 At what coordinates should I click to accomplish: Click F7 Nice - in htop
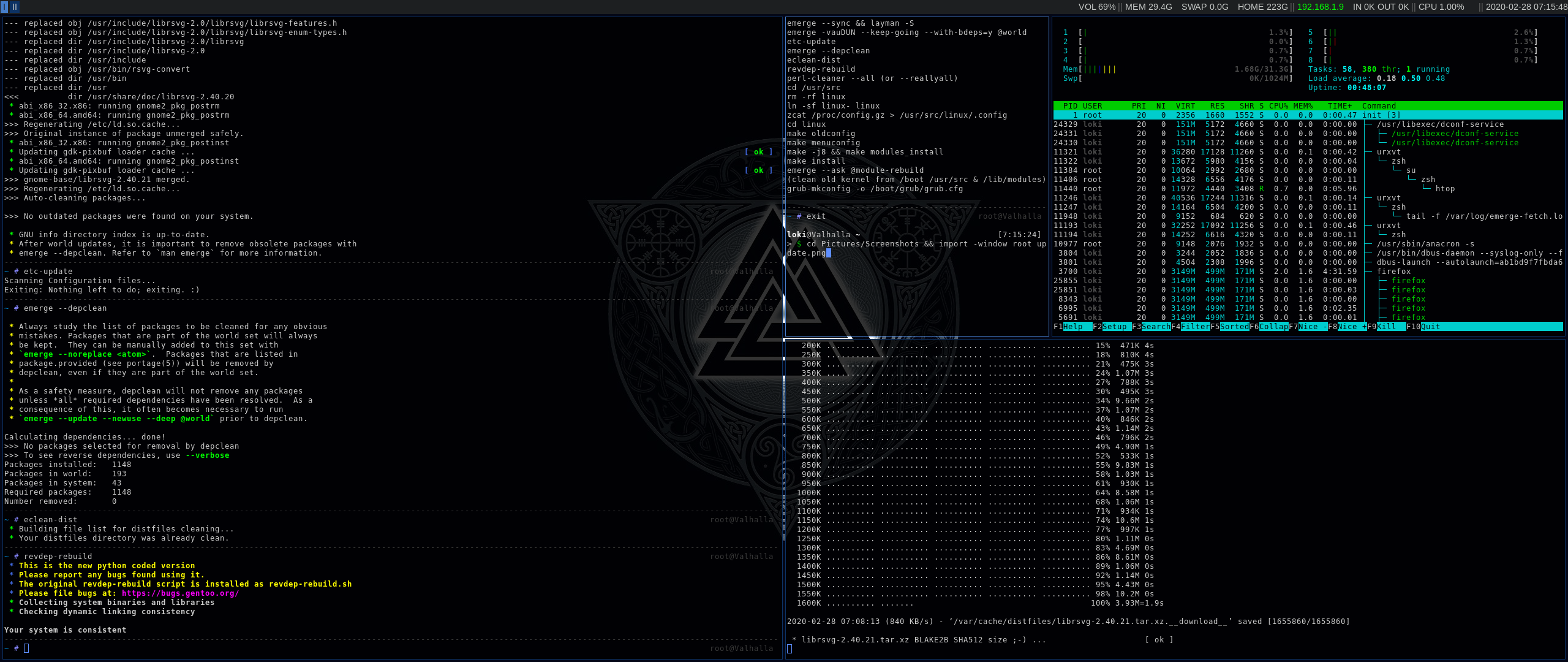(1308, 327)
